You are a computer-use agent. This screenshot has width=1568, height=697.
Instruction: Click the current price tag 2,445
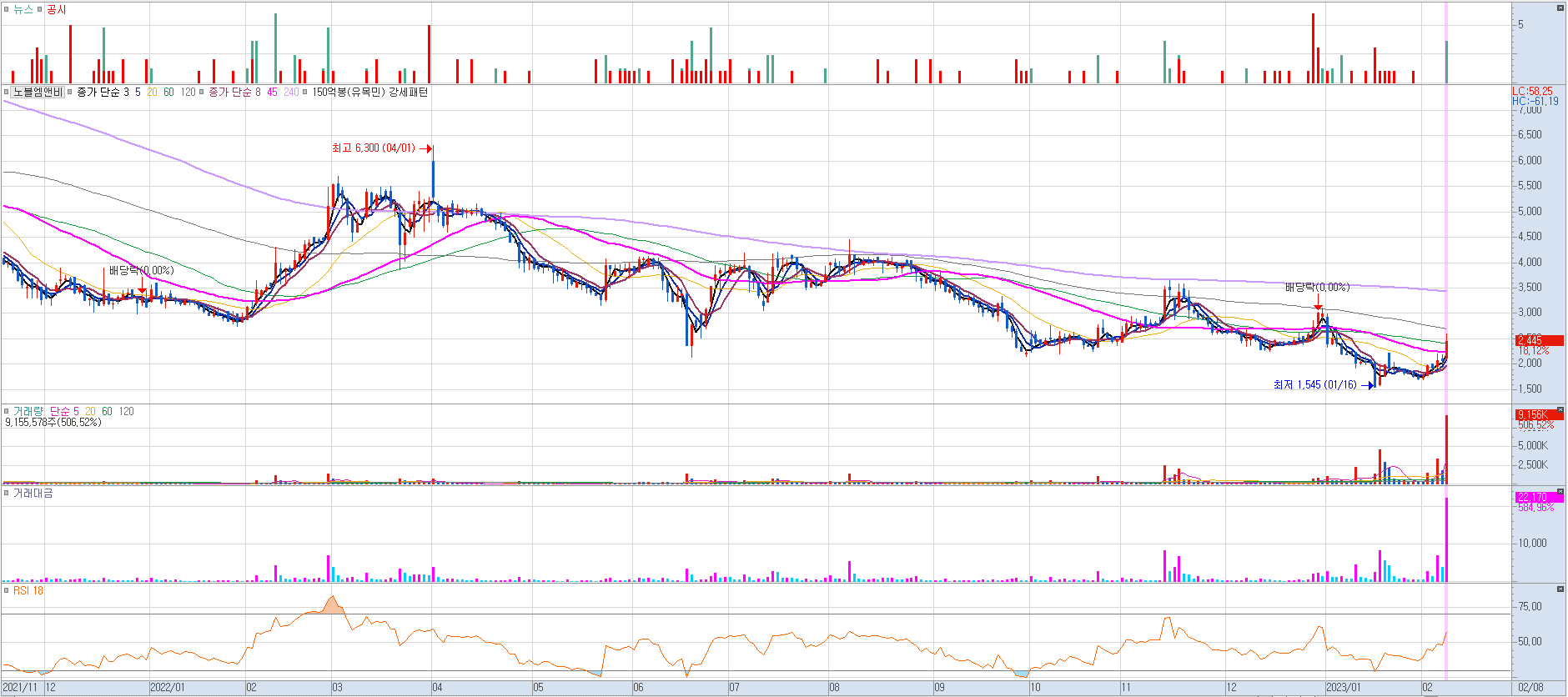point(1539,340)
